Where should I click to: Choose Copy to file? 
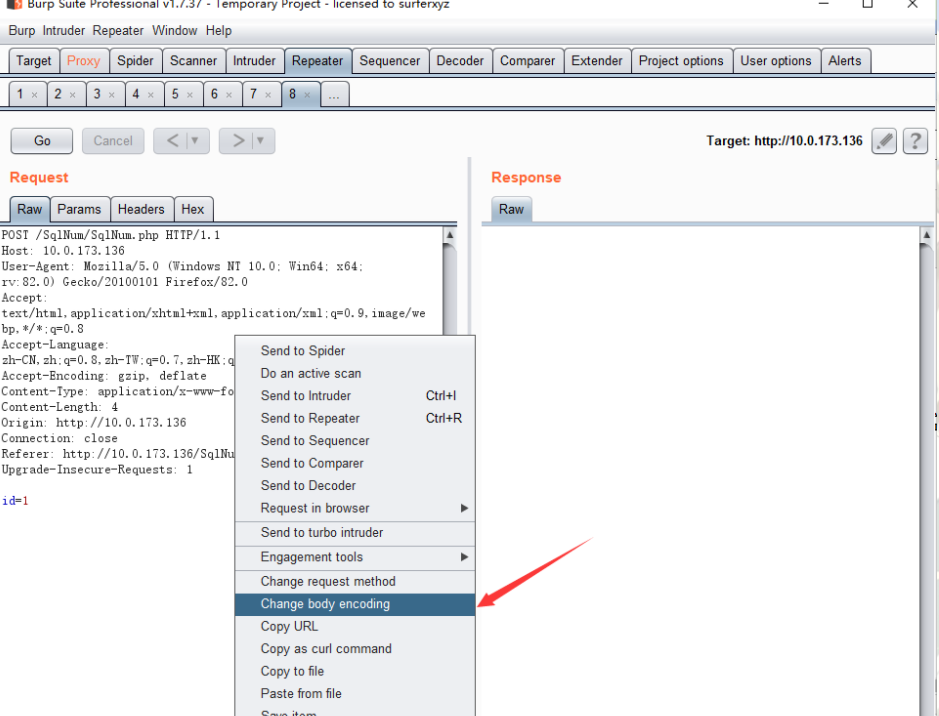point(355,672)
